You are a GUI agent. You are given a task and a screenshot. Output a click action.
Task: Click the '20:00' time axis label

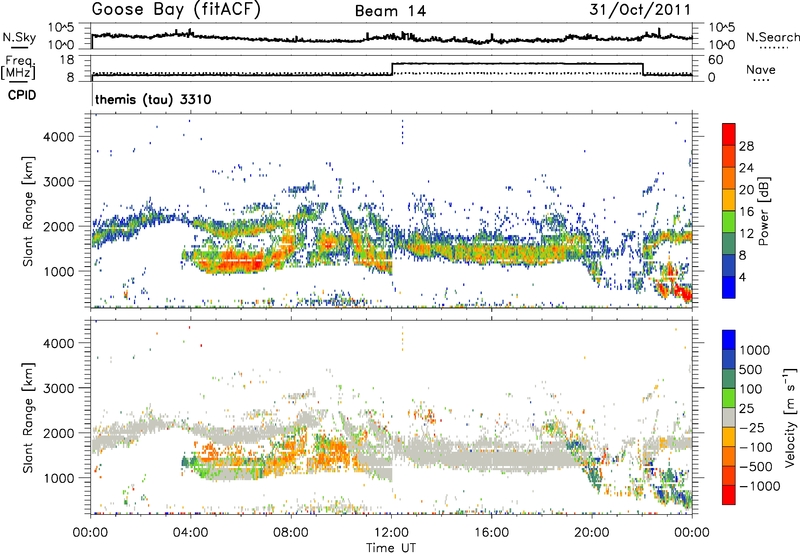click(592, 533)
